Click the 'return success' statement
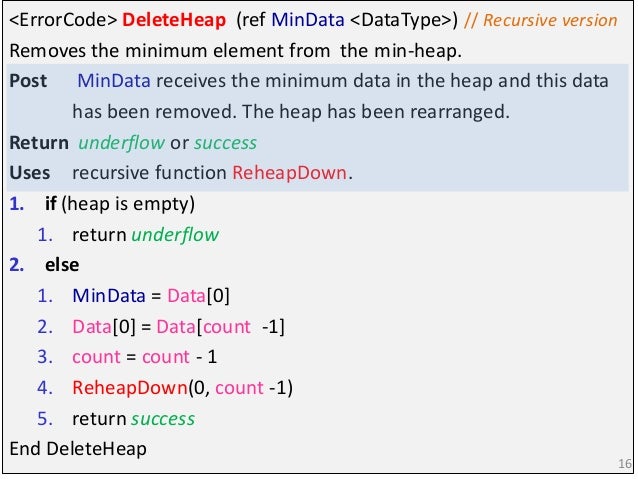Viewport: 638px width, 479px height. [133, 418]
